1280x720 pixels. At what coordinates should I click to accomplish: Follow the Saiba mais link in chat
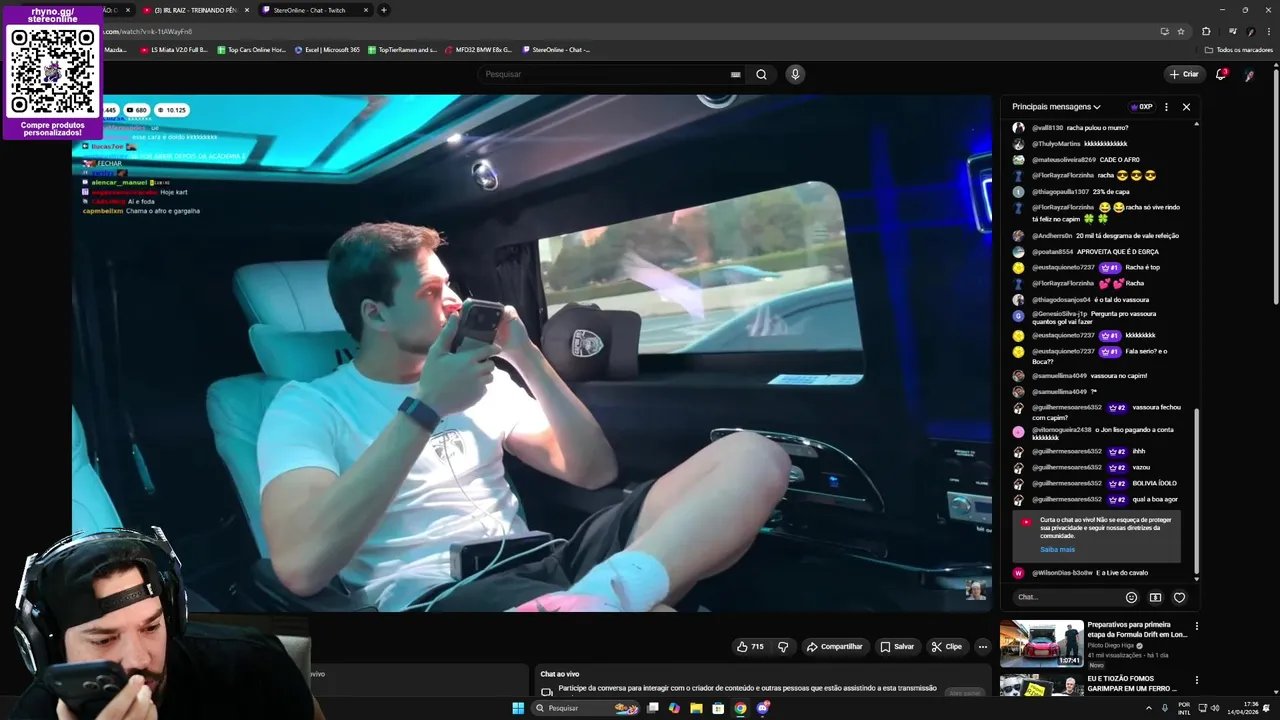1057,549
